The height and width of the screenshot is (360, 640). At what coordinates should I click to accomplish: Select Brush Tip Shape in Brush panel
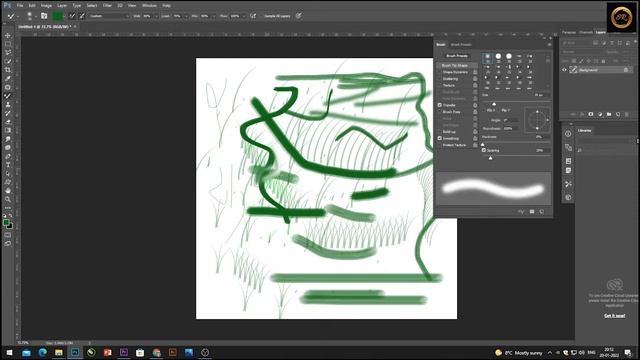(x=458, y=65)
